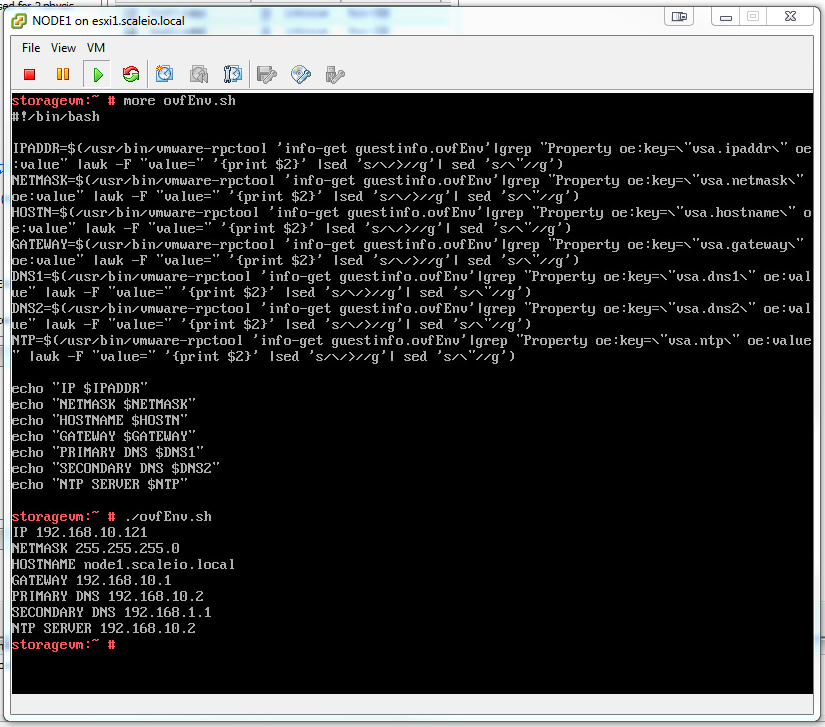Click the CD/DVD drive connect icon

(x=301, y=74)
